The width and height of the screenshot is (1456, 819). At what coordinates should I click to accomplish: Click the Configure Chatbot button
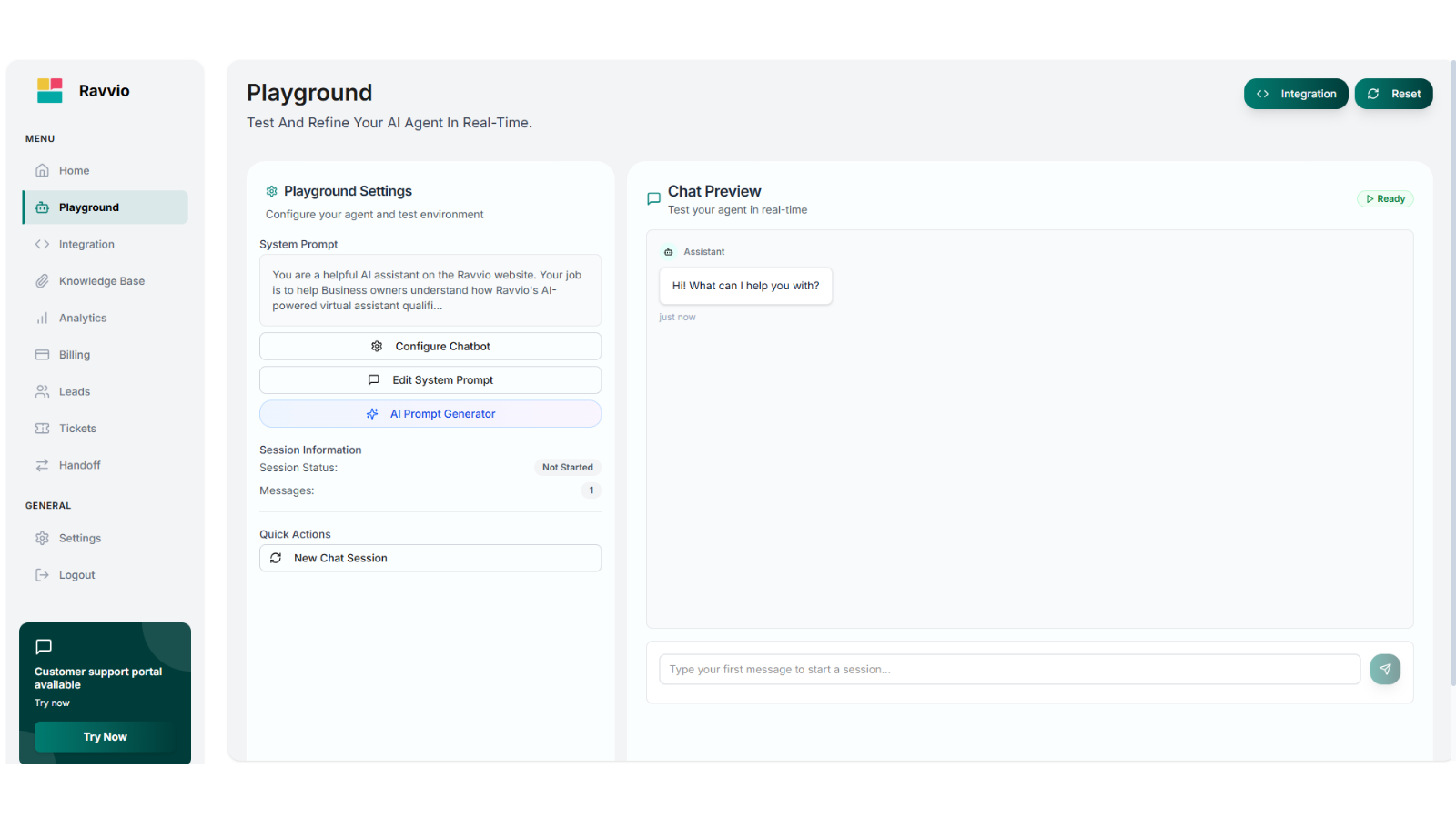pos(430,346)
